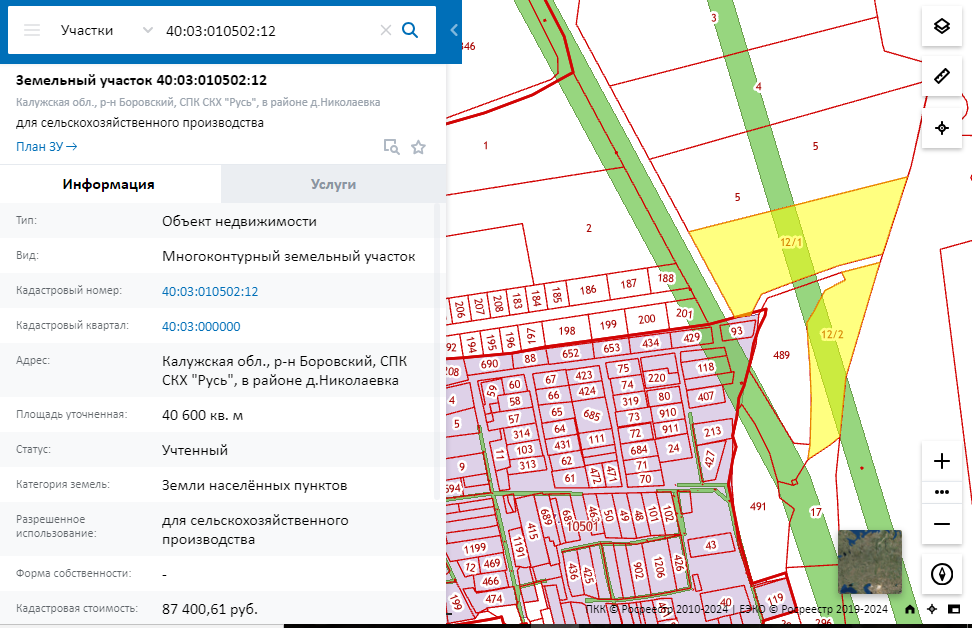Open the map layers button
This screenshot has height=628, width=972.
click(x=942, y=26)
